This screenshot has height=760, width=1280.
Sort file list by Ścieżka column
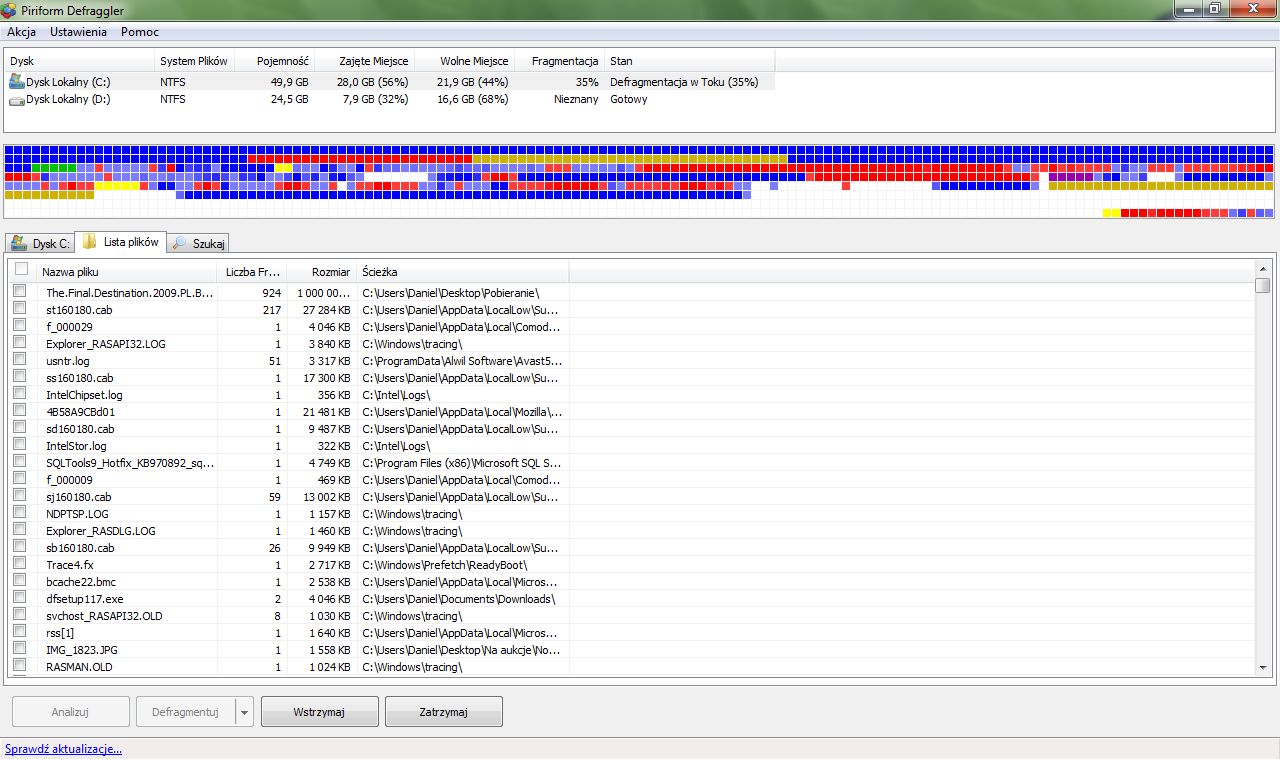tap(463, 271)
